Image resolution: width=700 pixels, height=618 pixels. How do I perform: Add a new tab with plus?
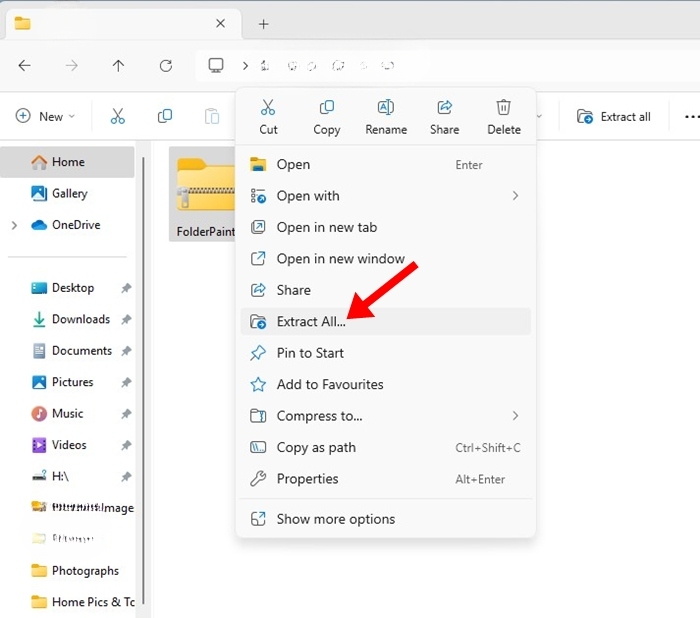(x=263, y=24)
